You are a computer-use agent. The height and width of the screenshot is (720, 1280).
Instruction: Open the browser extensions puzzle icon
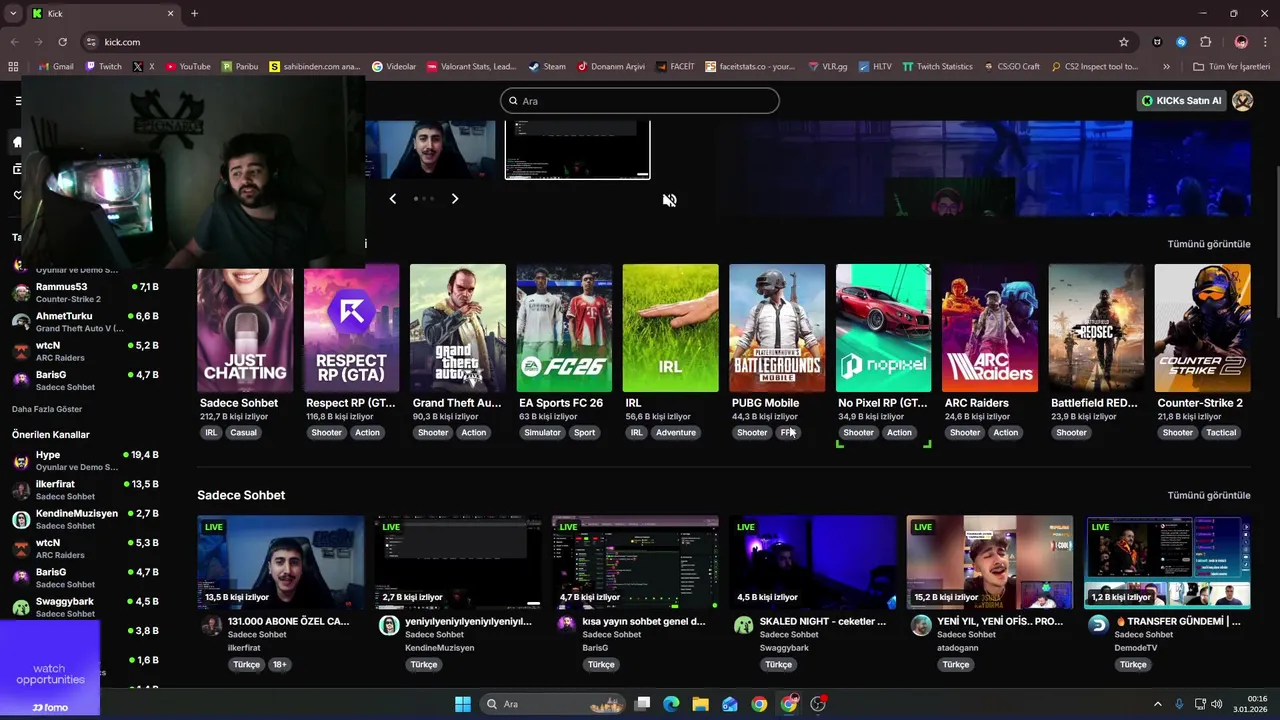coord(1205,42)
